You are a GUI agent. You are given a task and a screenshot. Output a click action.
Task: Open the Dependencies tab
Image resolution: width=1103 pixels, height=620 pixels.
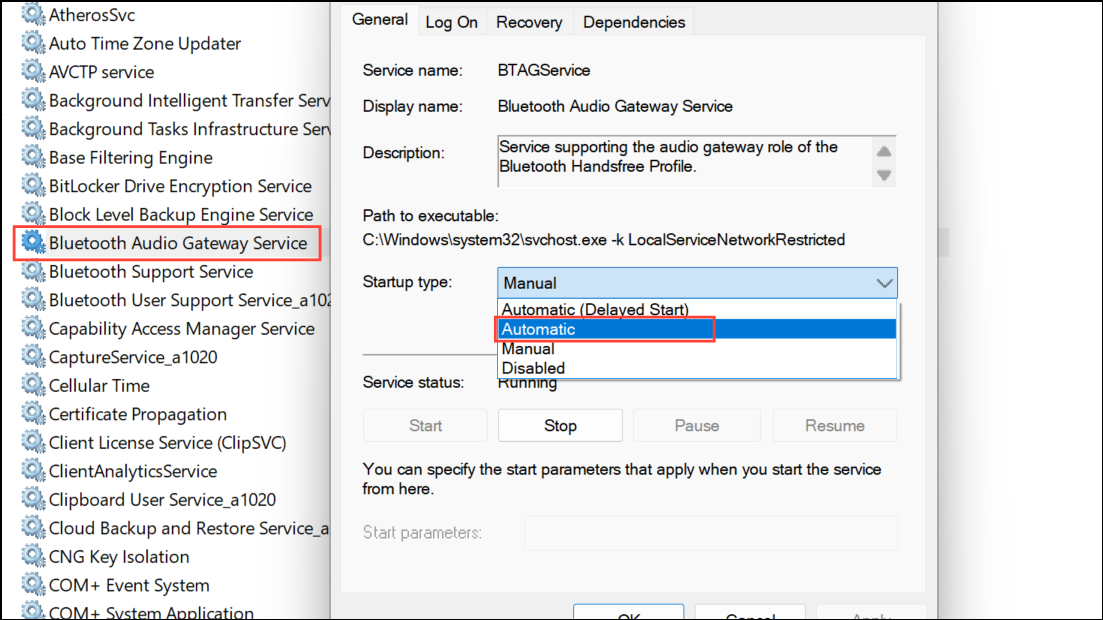(633, 20)
